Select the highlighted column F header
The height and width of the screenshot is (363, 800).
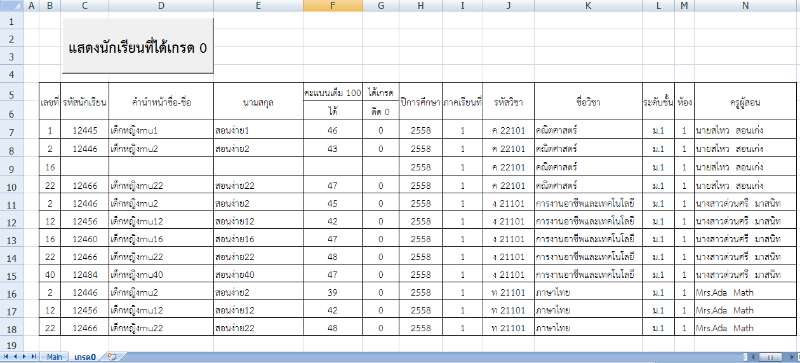(x=333, y=6)
